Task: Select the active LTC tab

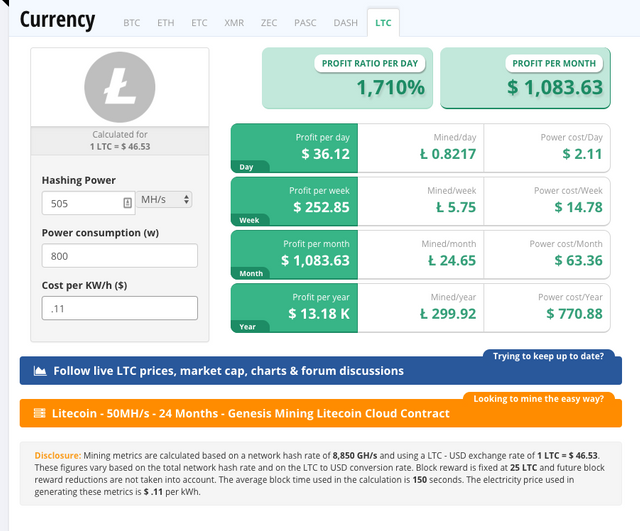Action: (383, 23)
